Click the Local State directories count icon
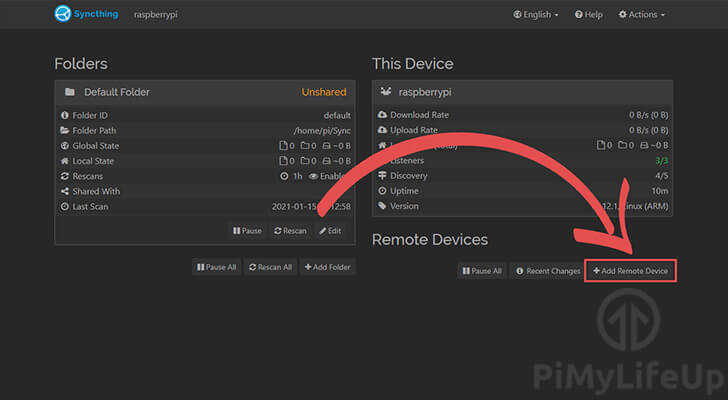The height and width of the screenshot is (400, 728). tap(305, 161)
